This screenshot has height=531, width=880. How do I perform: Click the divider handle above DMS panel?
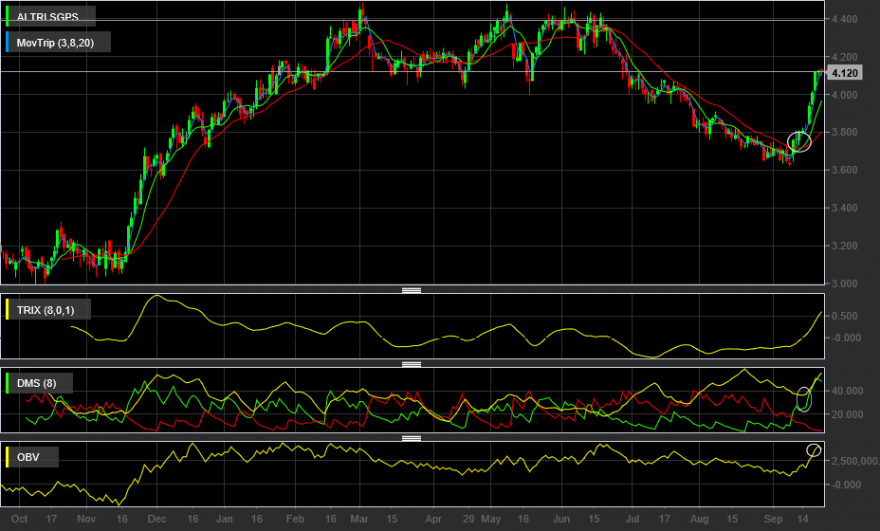[x=411, y=364]
